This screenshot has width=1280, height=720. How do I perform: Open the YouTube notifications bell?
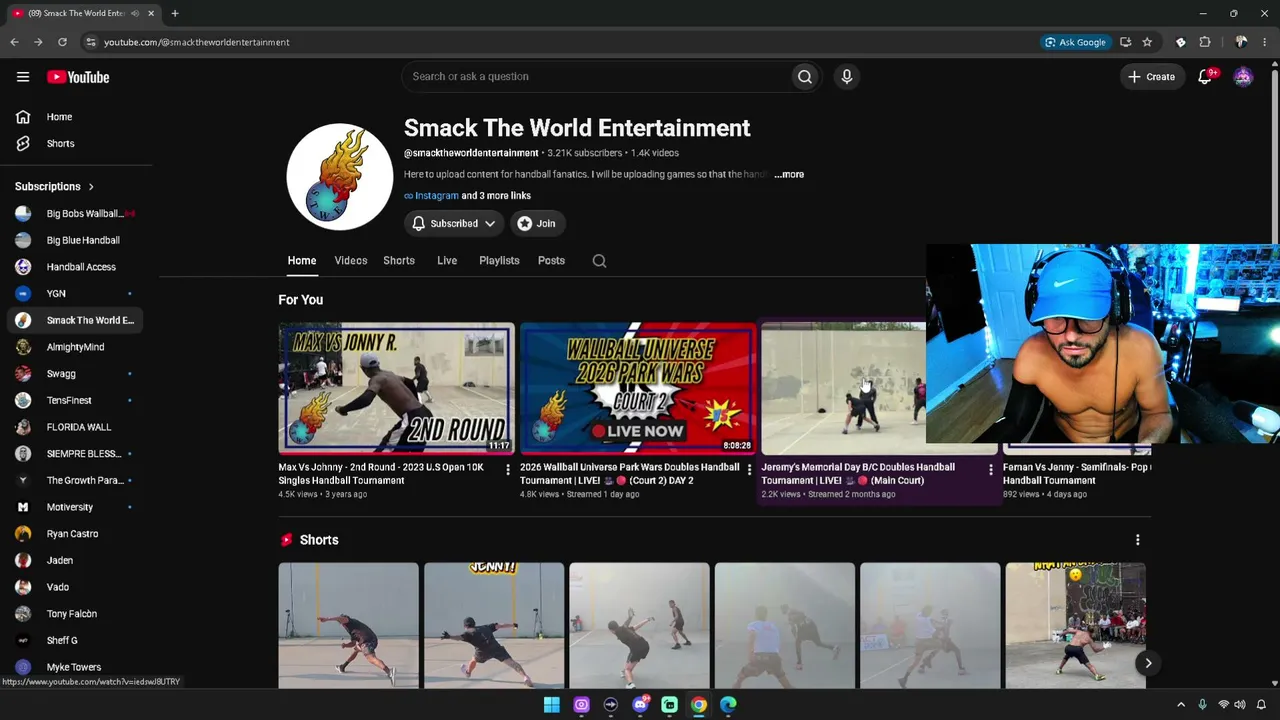pyautogui.click(x=1205, y=77)
